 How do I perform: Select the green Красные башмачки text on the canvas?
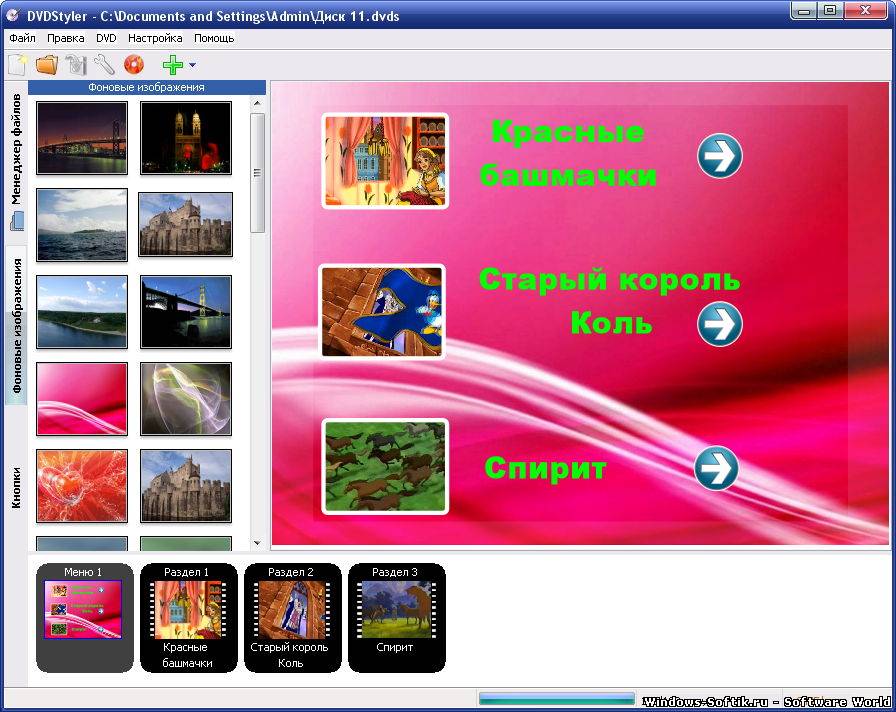(568, 153)
